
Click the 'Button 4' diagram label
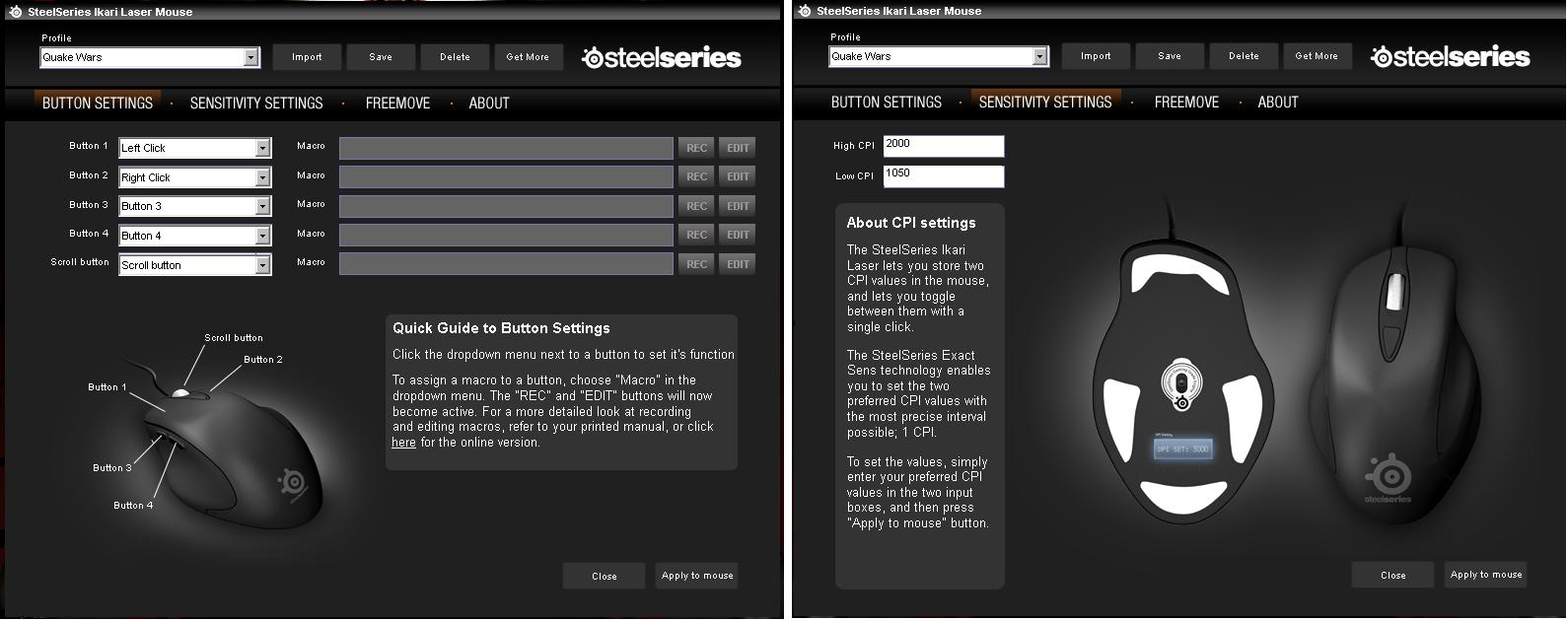(133, 506)
